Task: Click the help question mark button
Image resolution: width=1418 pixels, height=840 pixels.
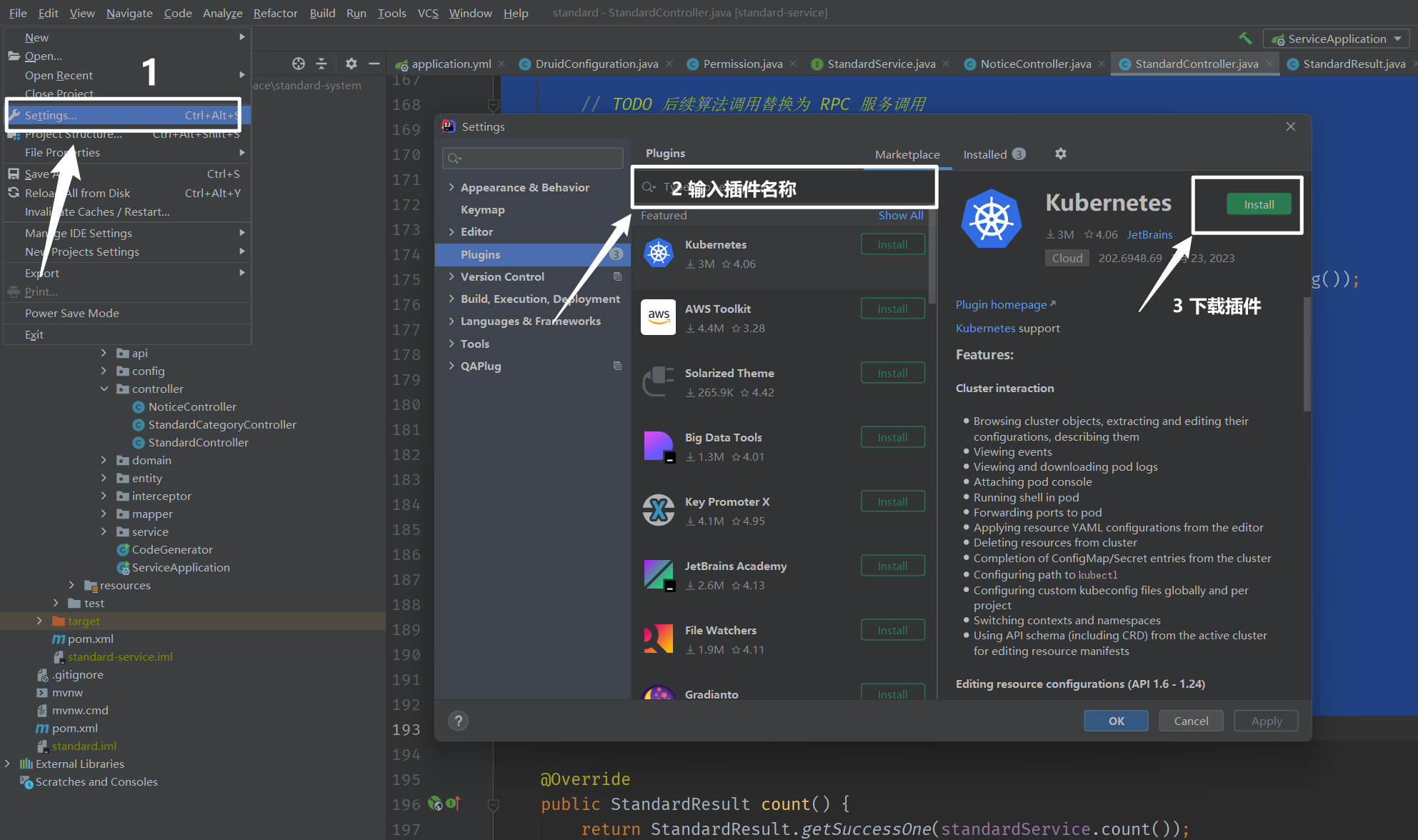Action: point(459,721)
